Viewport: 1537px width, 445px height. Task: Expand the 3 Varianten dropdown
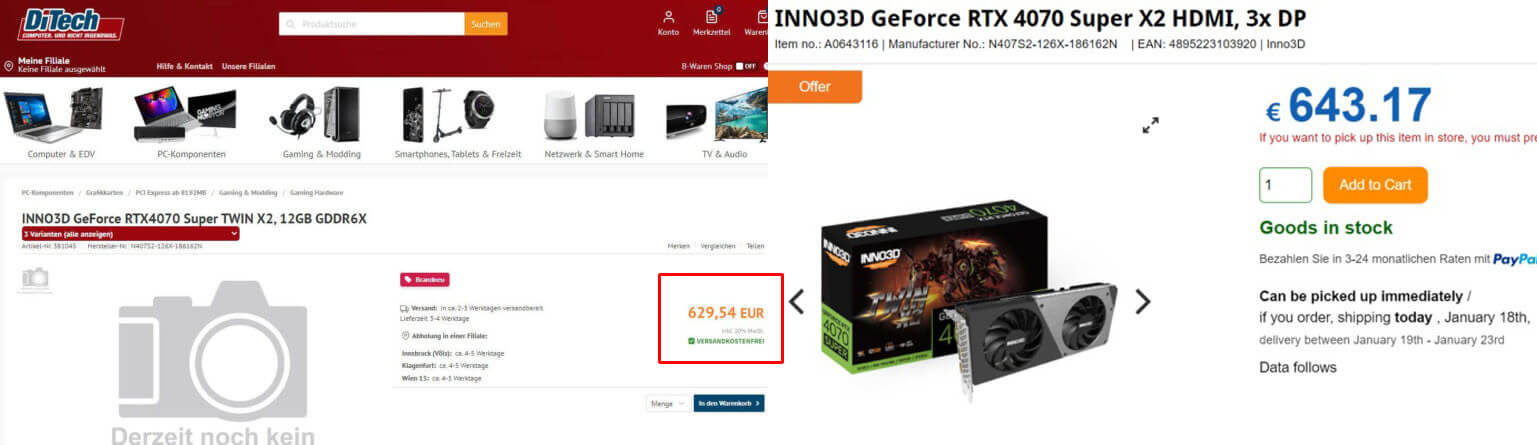pyautogui.click(x=130, y=233)
